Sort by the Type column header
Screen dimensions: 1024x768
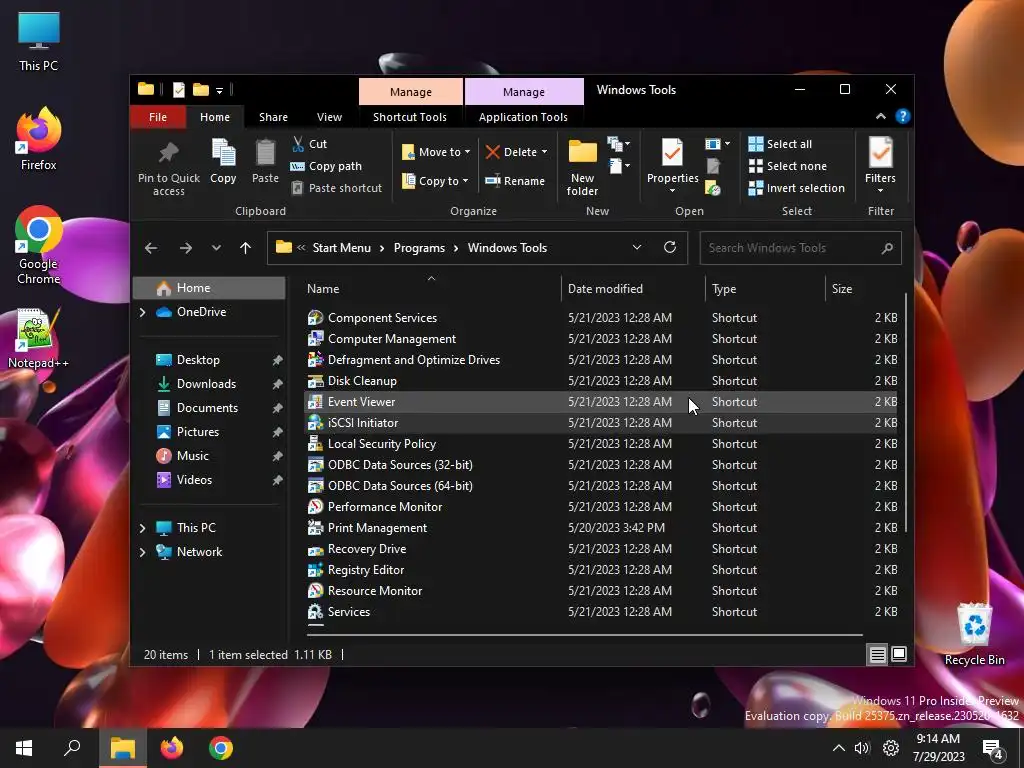pyautogui.click(x=765, y=289)
